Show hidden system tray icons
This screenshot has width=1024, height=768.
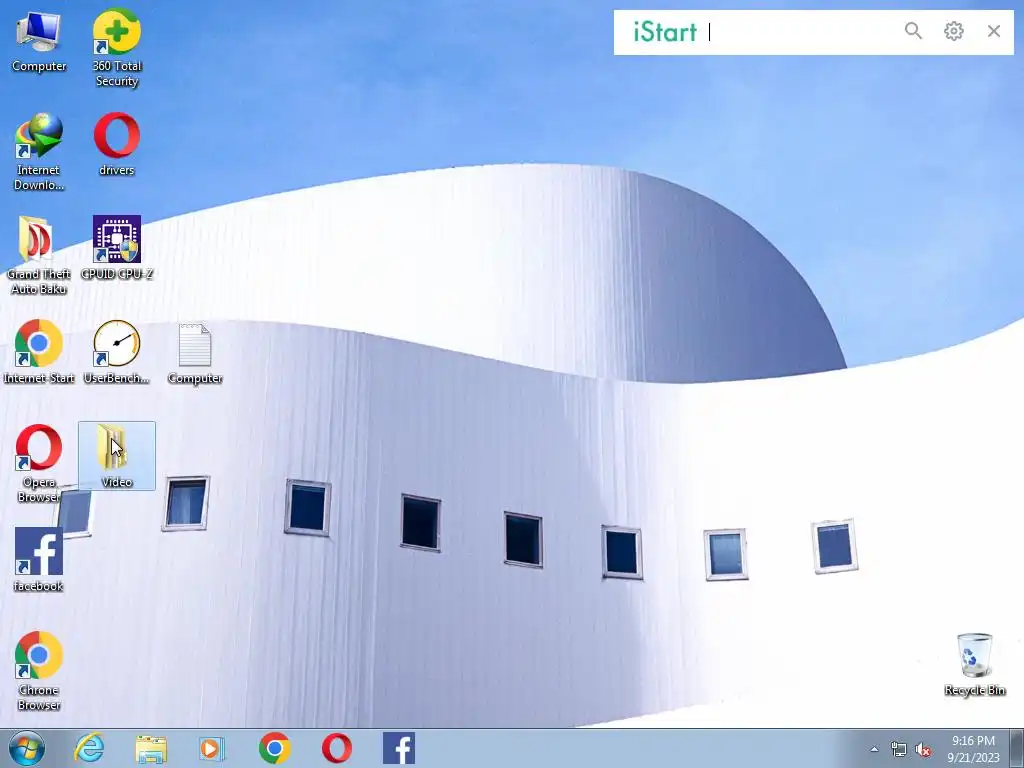pyautogui.click(x=874, y=749)
